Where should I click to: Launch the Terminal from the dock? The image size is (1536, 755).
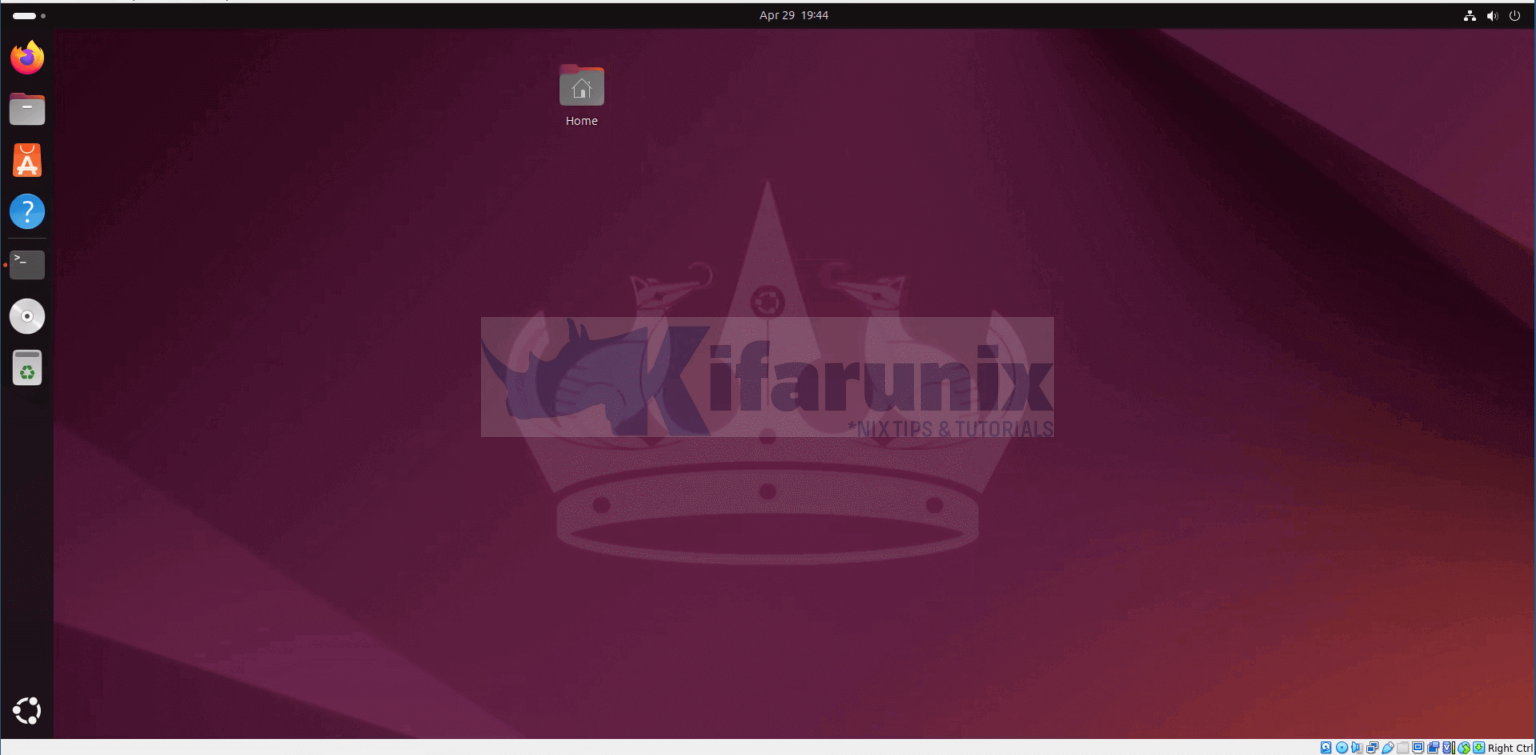pos(27,262)
